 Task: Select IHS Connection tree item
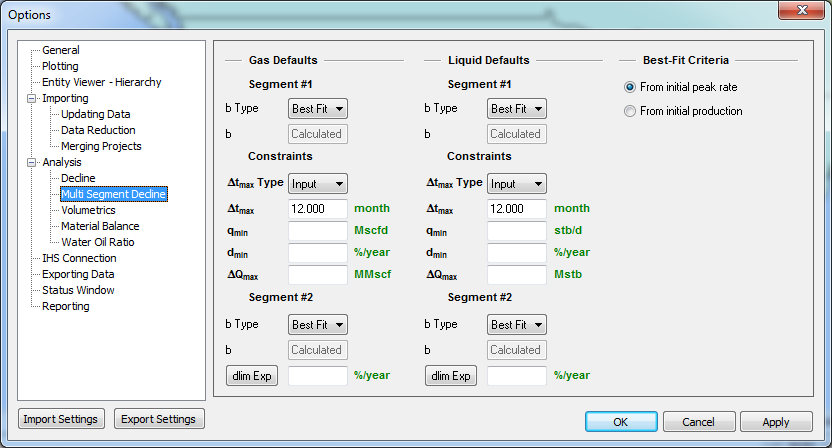pyautogui.click(x=79, y=258)
